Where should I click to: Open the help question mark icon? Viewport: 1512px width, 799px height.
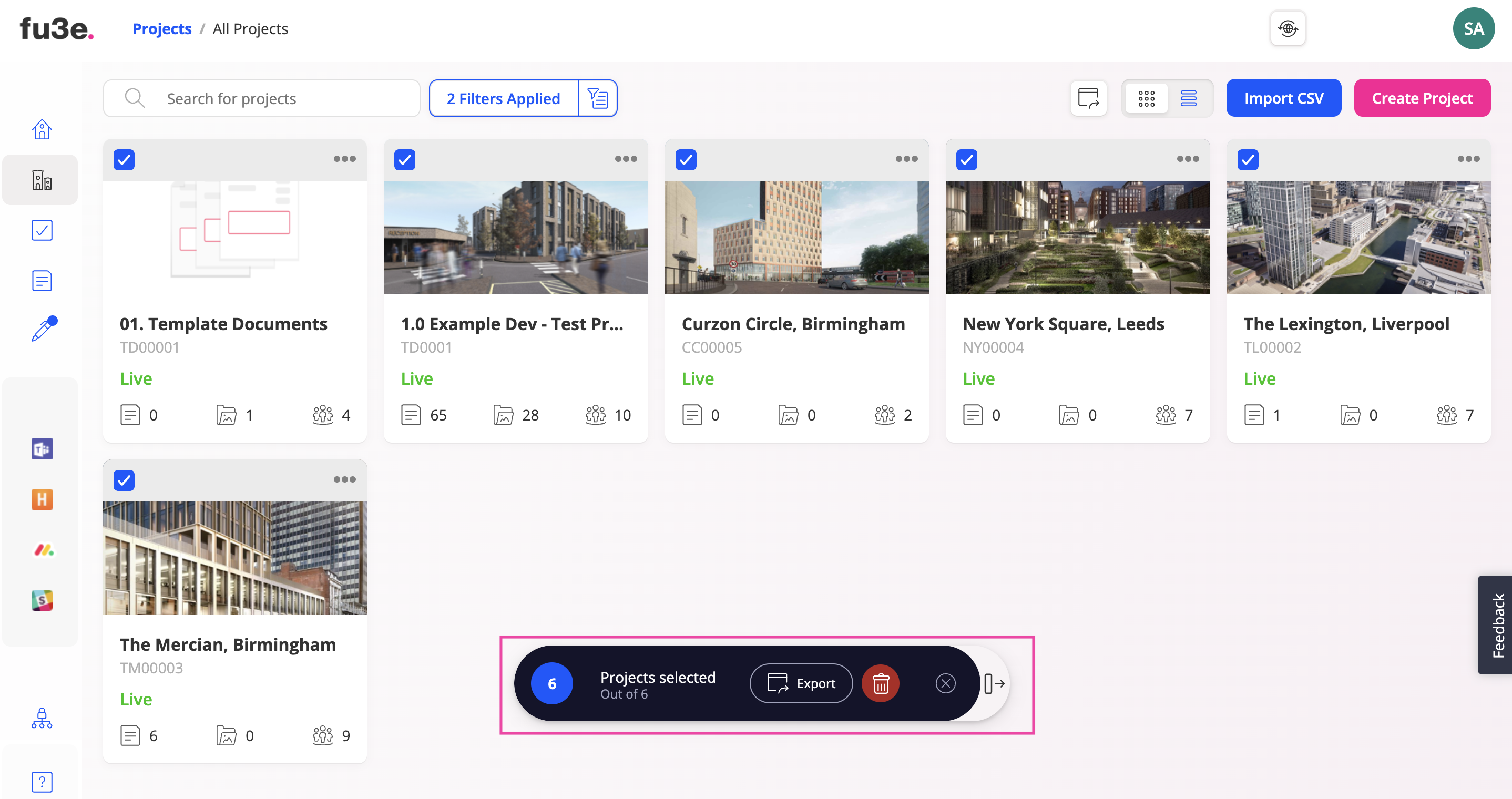click(42, 782)
